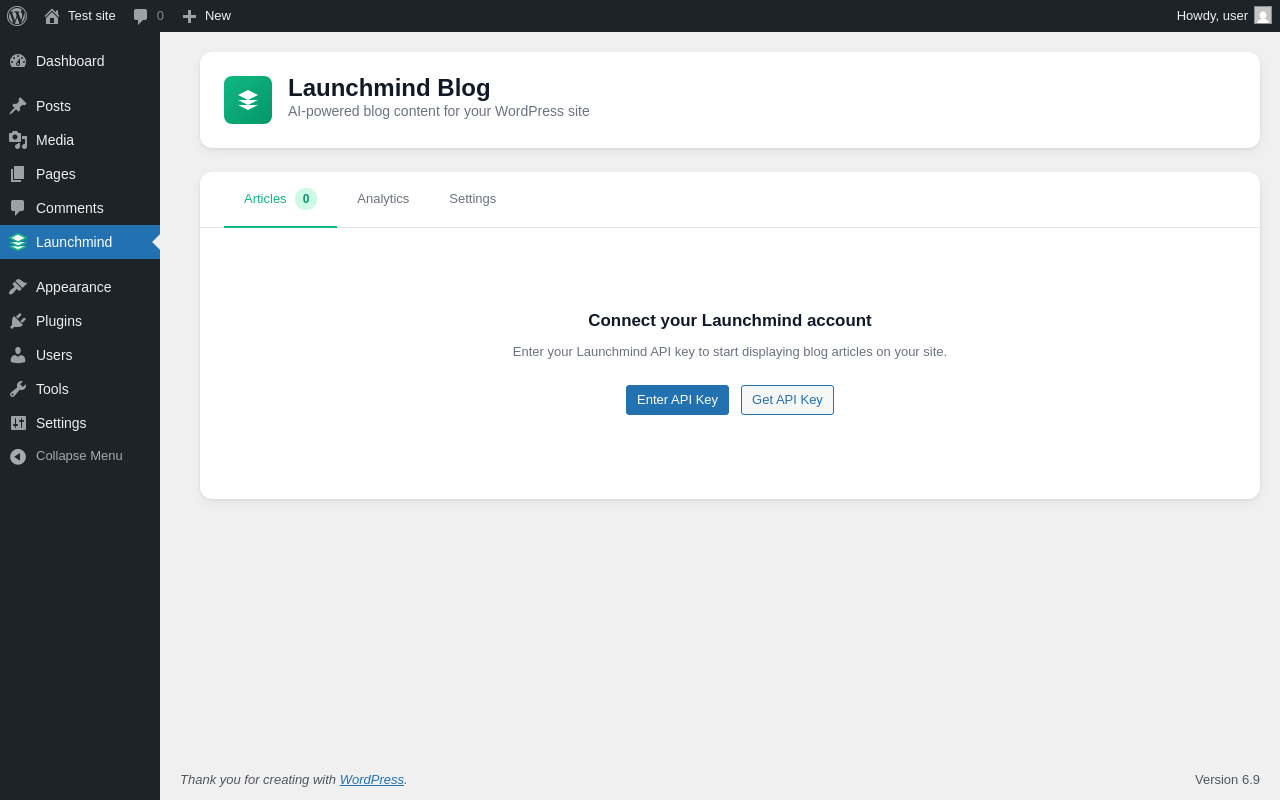Viewport: 1280px width, 800px height.
Task: Click the Comments speech bubble sidebar icon
Action: 18,208
